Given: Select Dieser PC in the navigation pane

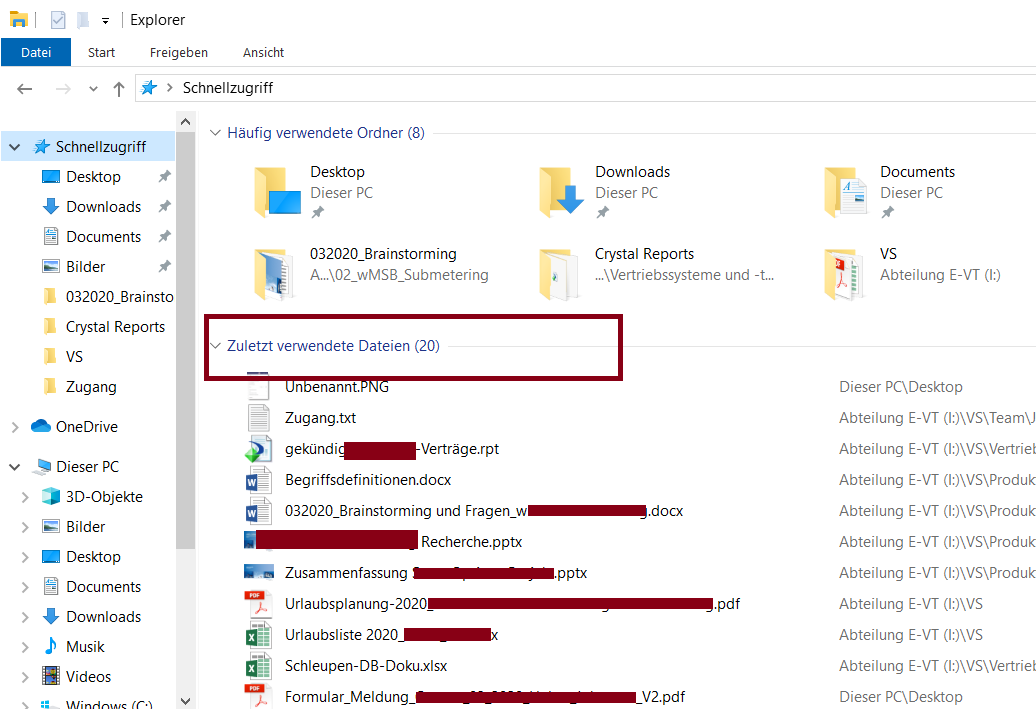Looking at the screenshot, I should [87, 466].
